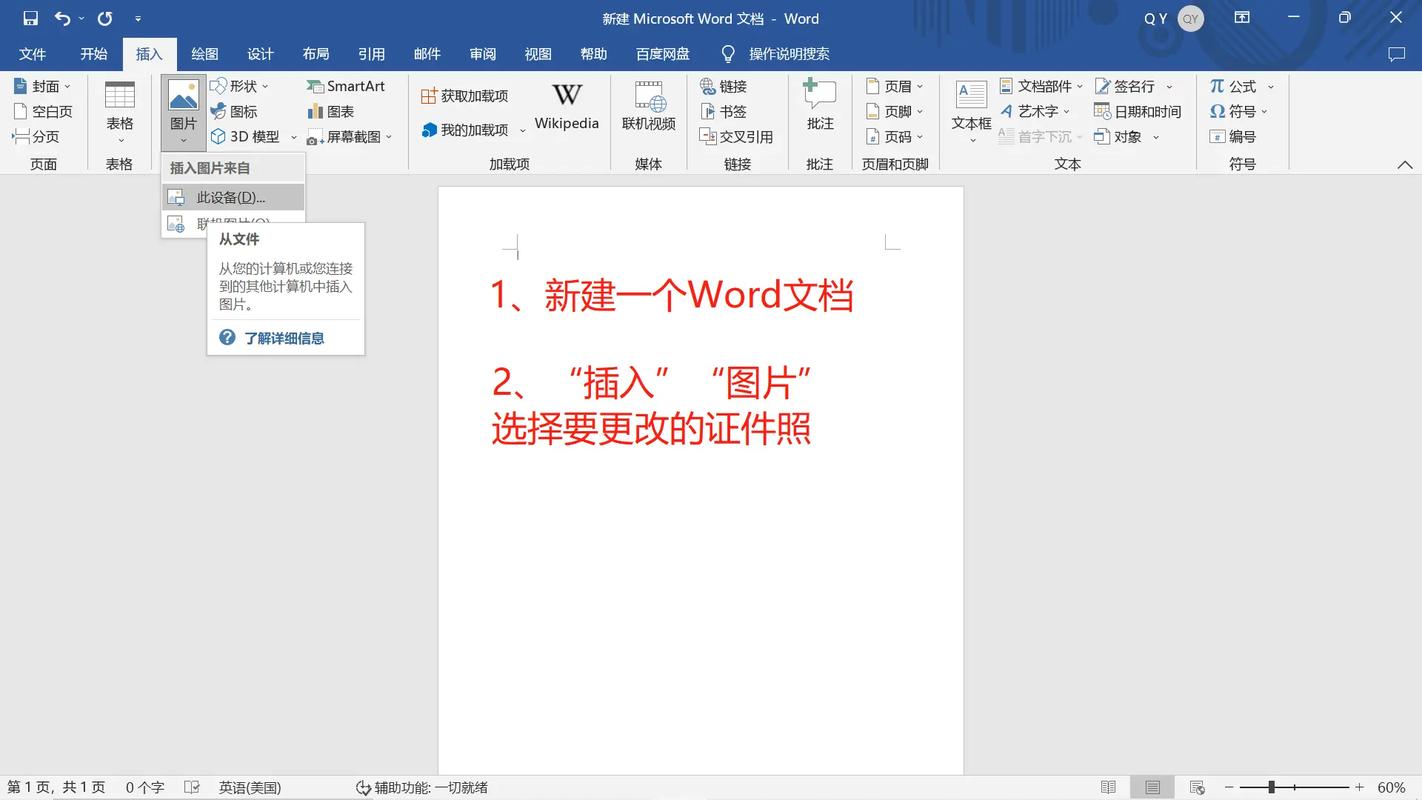The width and height of the screenshot is (1422, 800).
Task: Insert a 公式 equation
Action: pyautogui.click(x=1242, y=87)
